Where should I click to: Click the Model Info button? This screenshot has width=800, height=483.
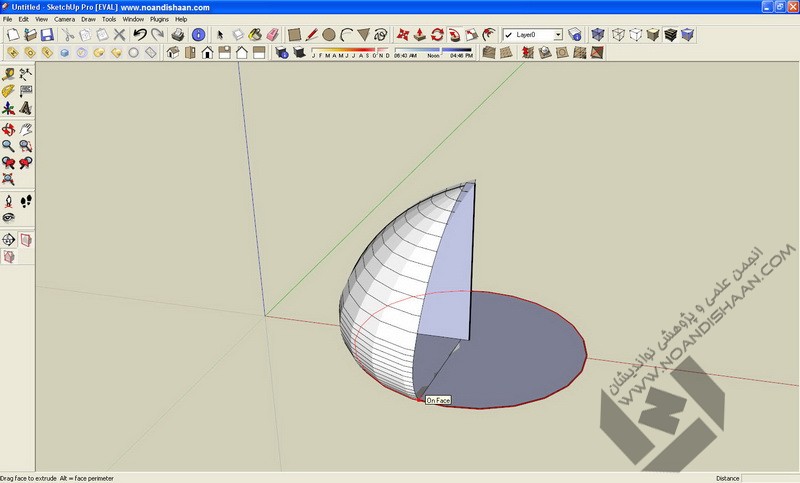tap(198, 34)
